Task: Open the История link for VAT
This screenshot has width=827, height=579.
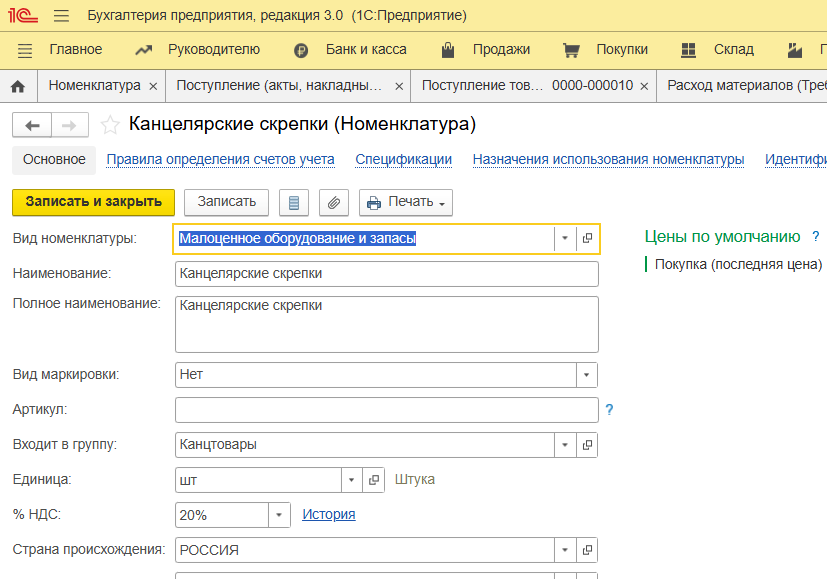Action: [329, 515]
